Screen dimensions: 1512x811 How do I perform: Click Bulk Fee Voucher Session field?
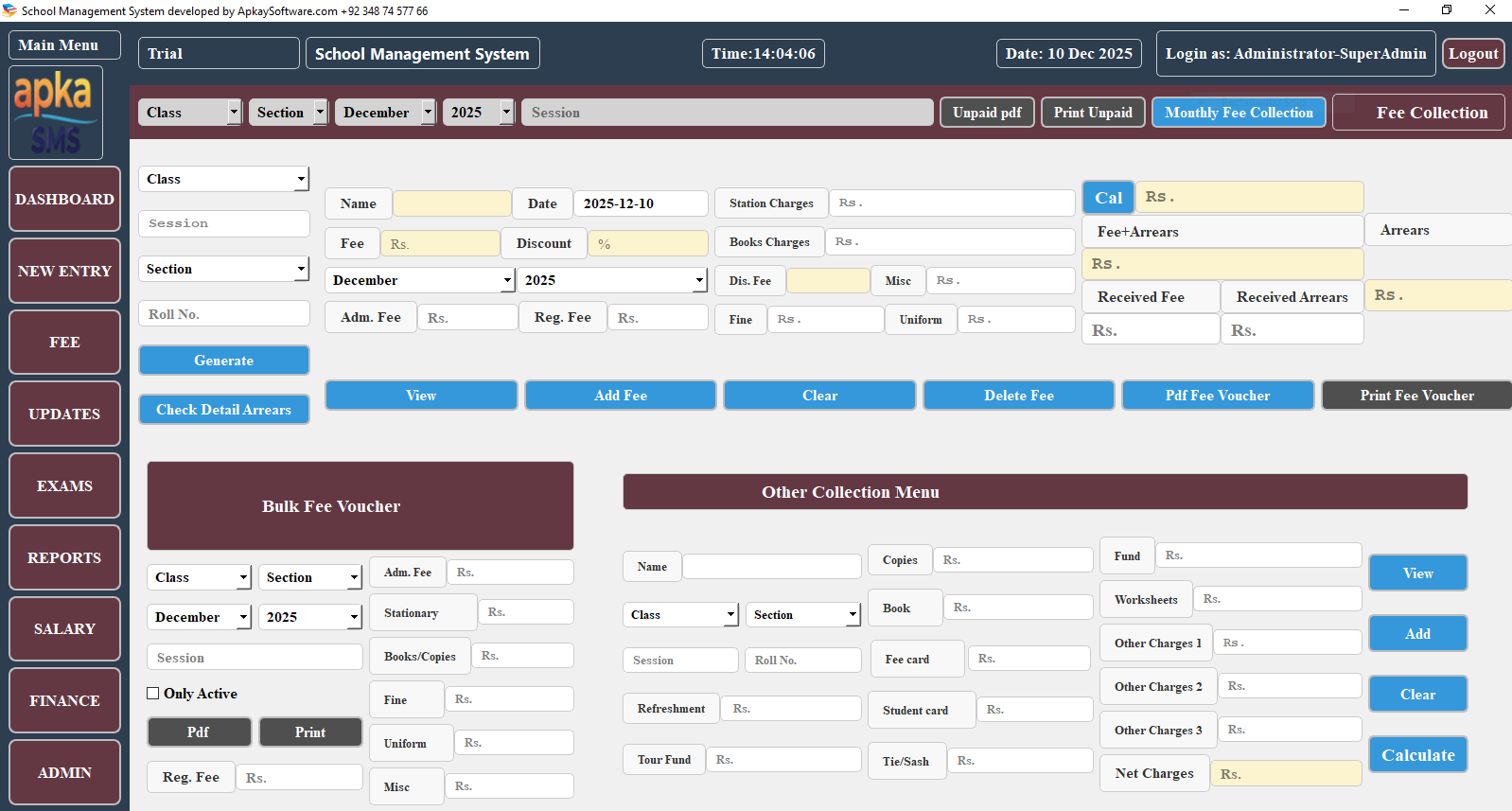click(x=255, y=657)
